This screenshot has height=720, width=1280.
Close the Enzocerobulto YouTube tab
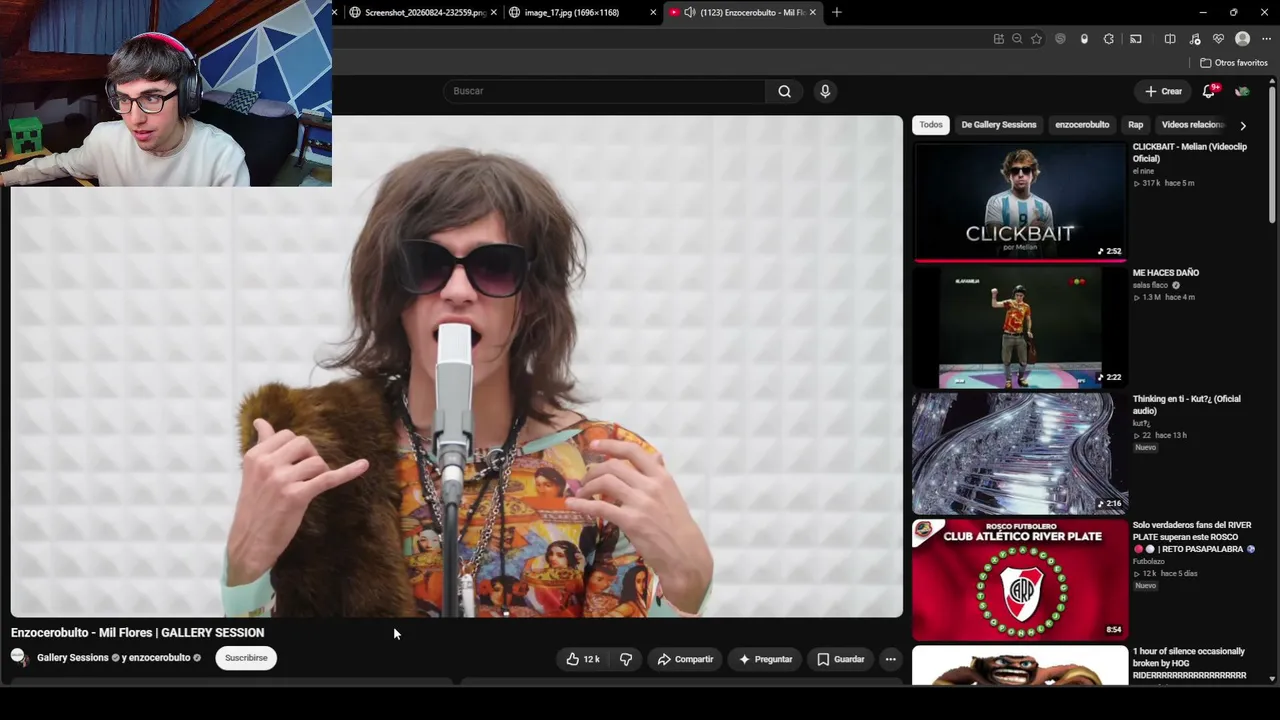tap(813, 12)
